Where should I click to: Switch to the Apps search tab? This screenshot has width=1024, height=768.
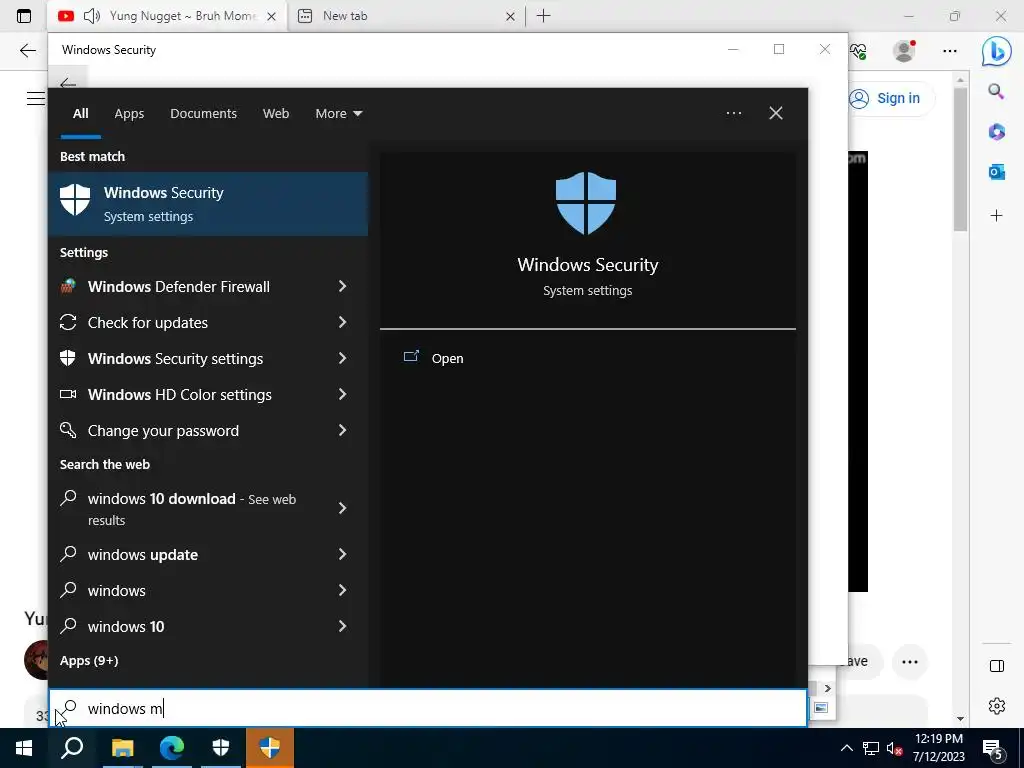pyautogui.click(x=129, y=113)
